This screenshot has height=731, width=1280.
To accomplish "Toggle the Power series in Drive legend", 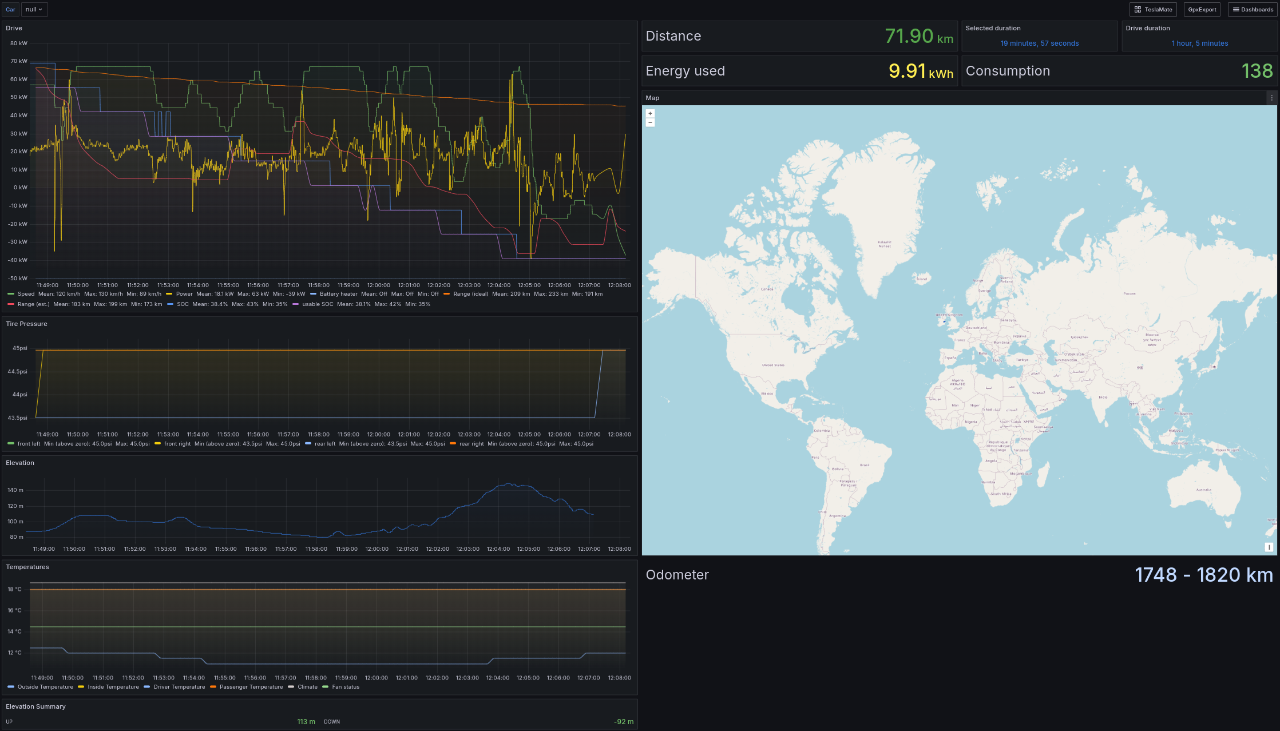I will (184, 295).
